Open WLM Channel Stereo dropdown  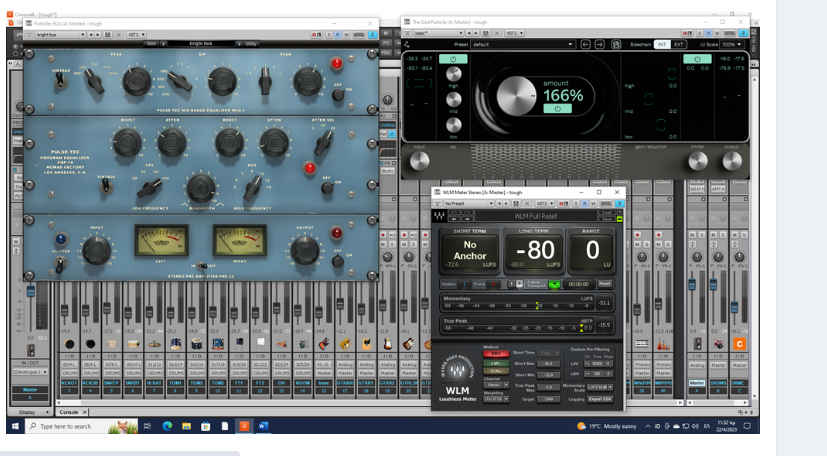pos(496,385)
